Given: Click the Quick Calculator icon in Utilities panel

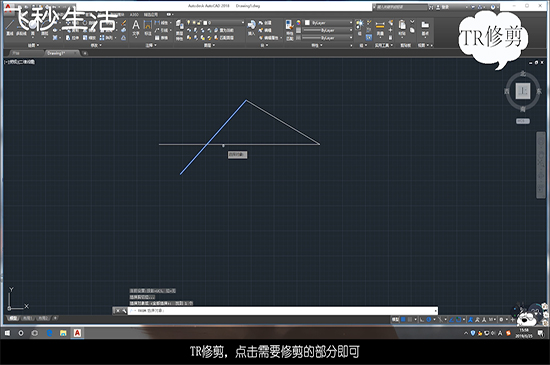Looking at the screenshot, I should (x=390, y=37).
